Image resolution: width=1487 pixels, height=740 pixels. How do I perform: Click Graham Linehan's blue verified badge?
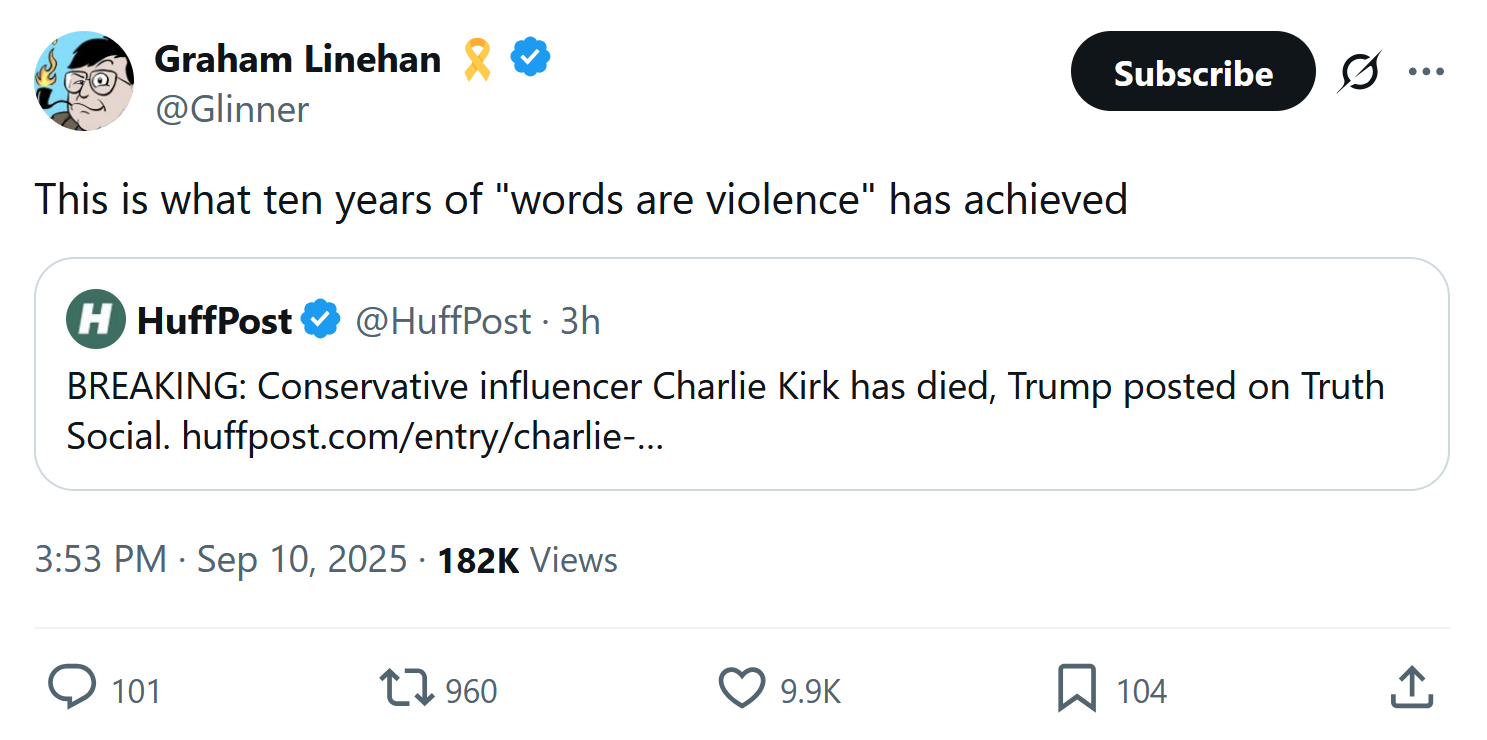tap(530, 59)
